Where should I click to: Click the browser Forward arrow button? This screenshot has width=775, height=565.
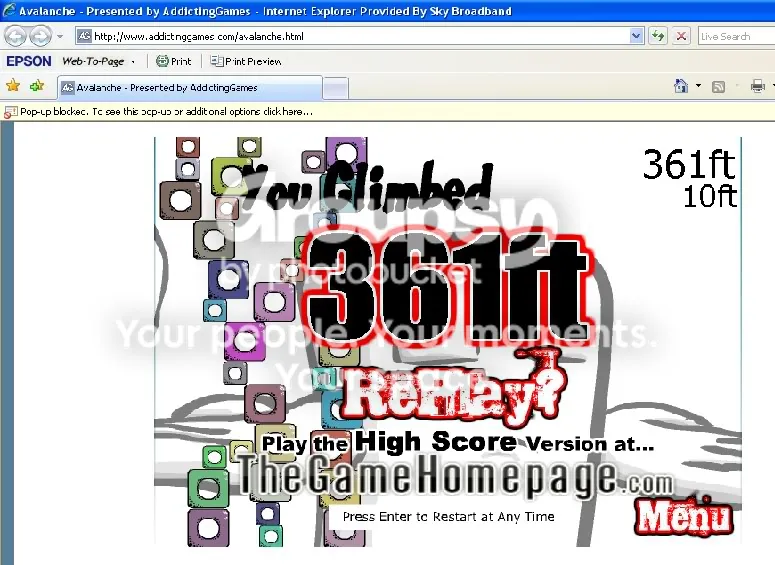pyautogui.click(x=41, y=36)
